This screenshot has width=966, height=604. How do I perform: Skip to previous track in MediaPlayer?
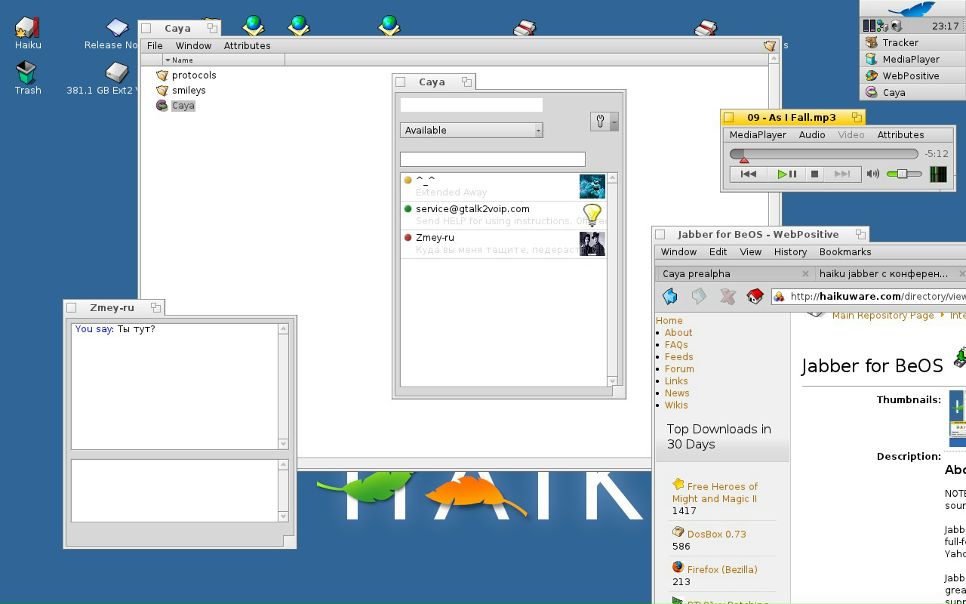748,174
